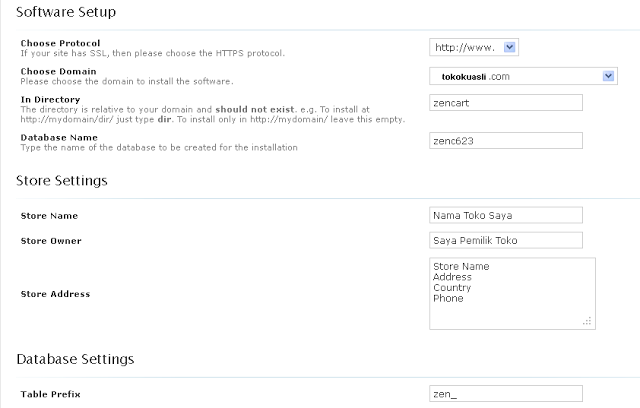
Task: Click the Software Setup section heading
Action: click(65, 13)
